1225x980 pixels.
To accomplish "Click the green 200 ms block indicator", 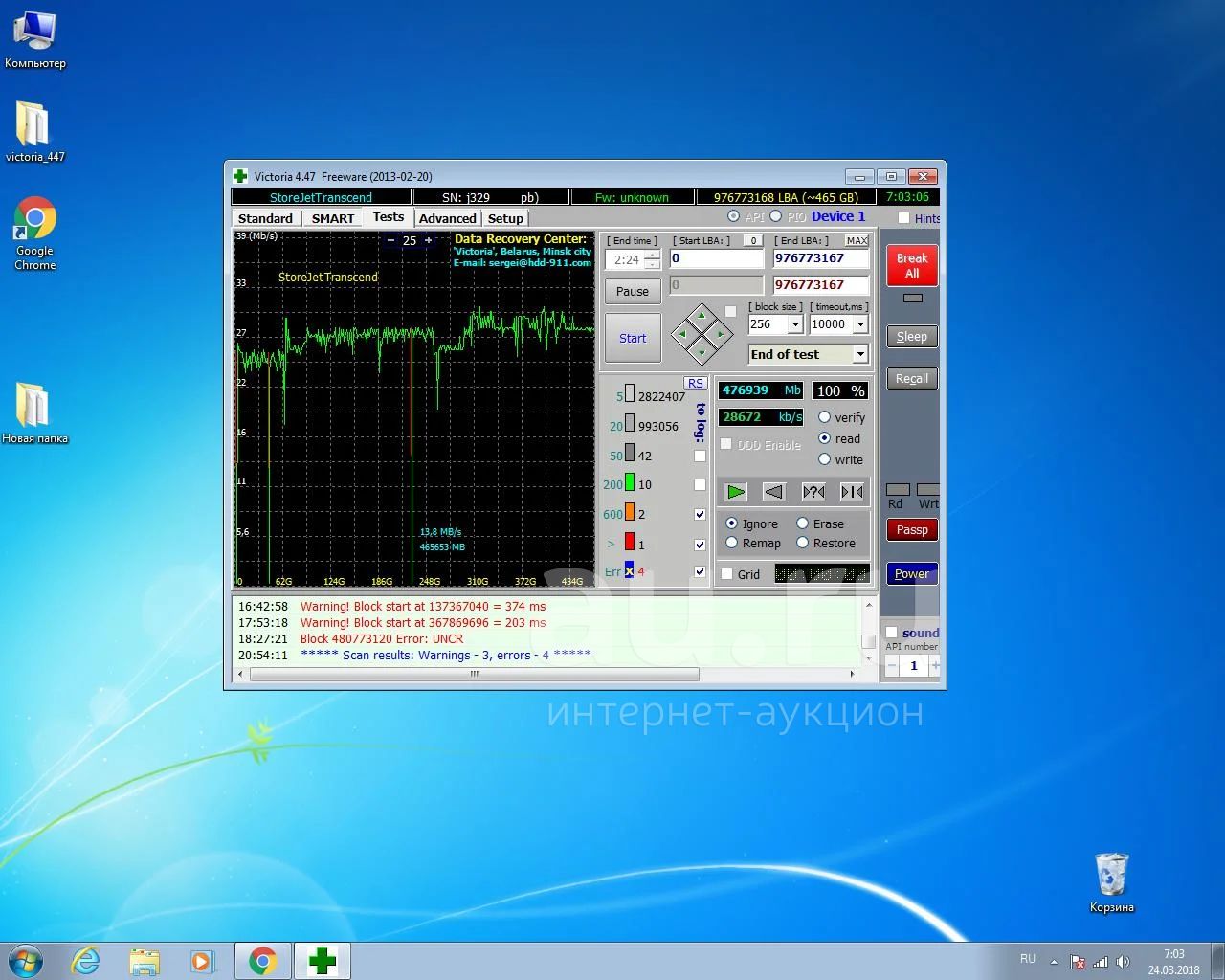I will click(630, 484).
